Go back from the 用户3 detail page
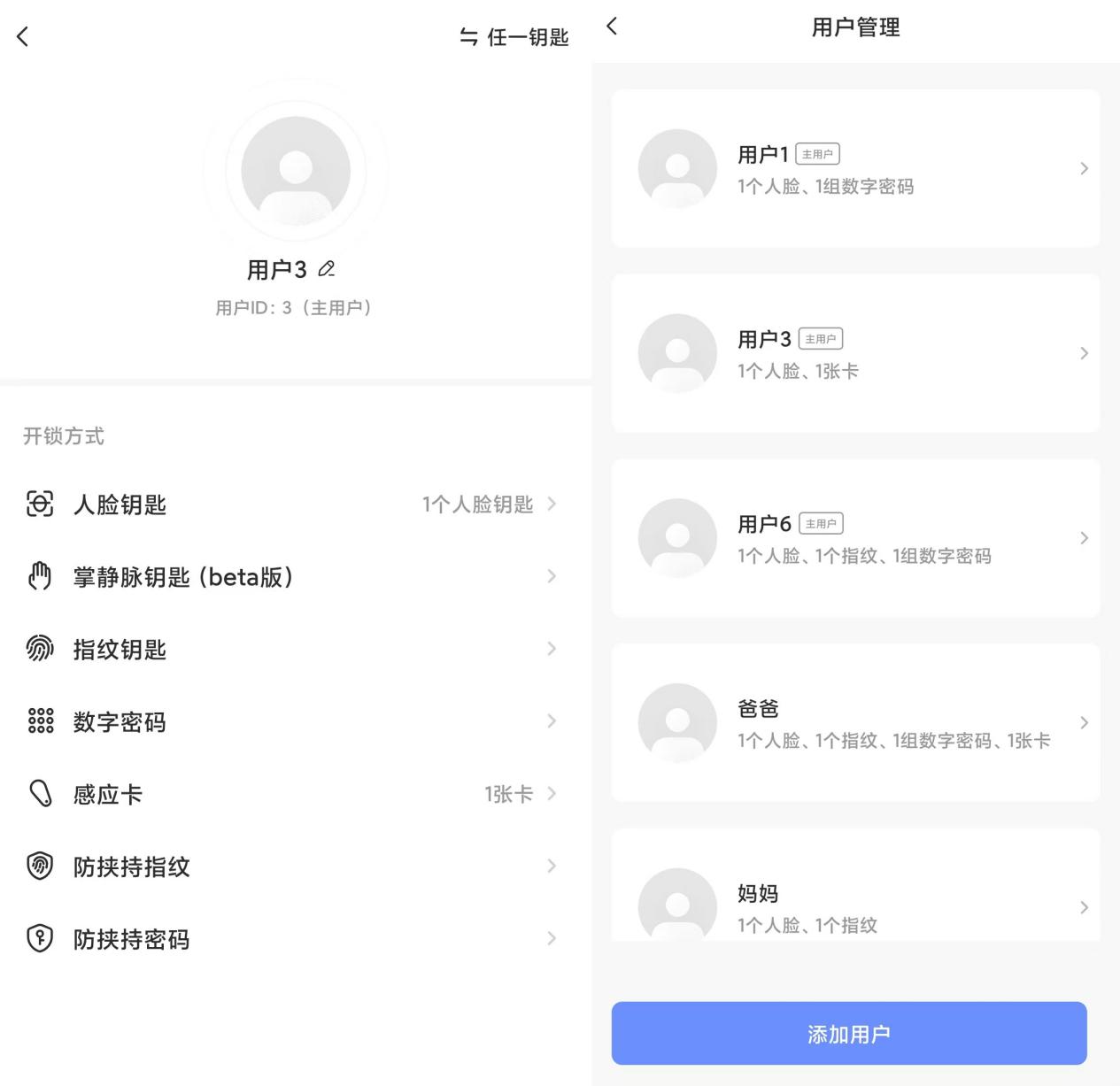This screenshot has height=1086, width=1120. [x=23, y=36]
